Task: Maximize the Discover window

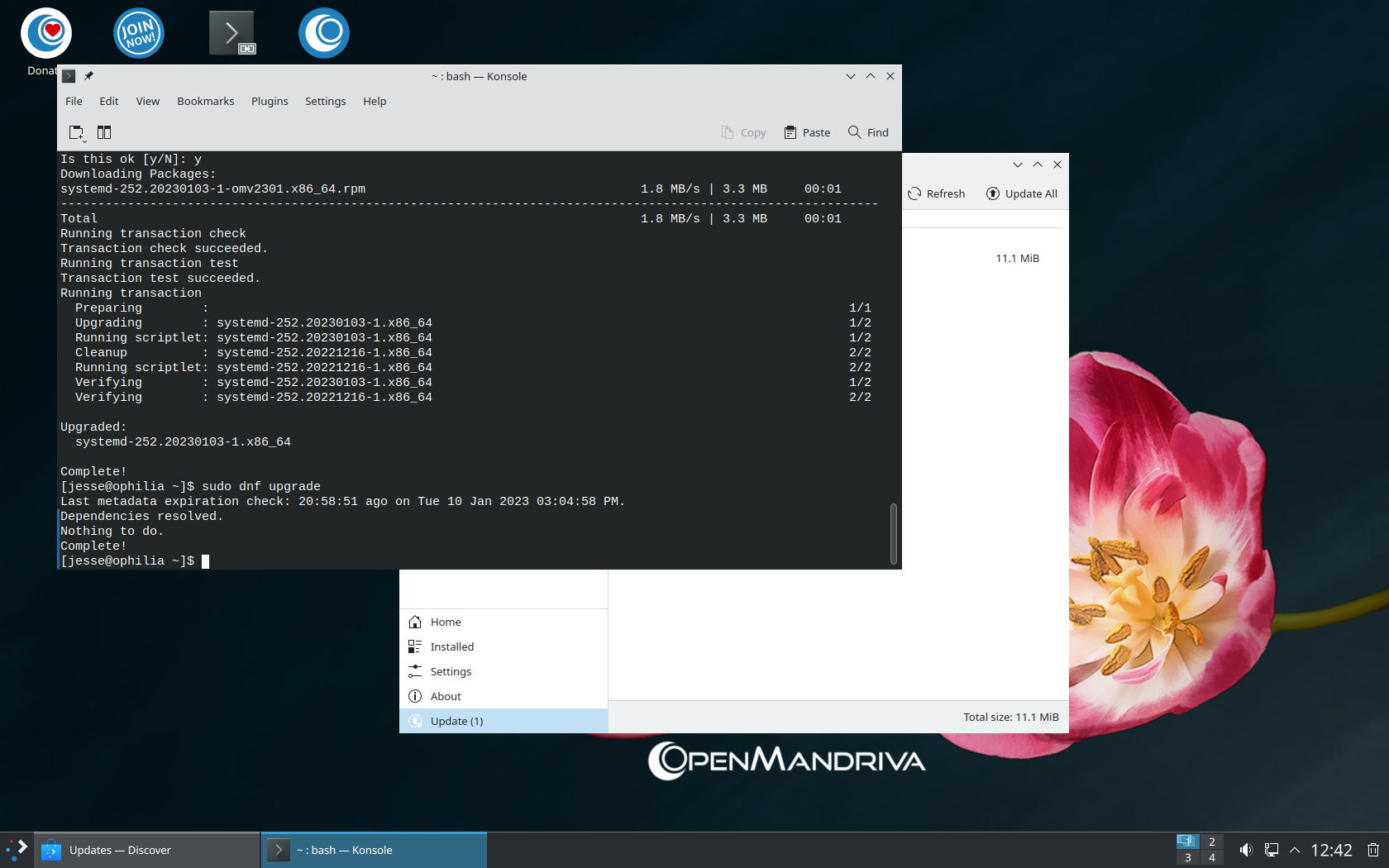Action: (1038, 165)
